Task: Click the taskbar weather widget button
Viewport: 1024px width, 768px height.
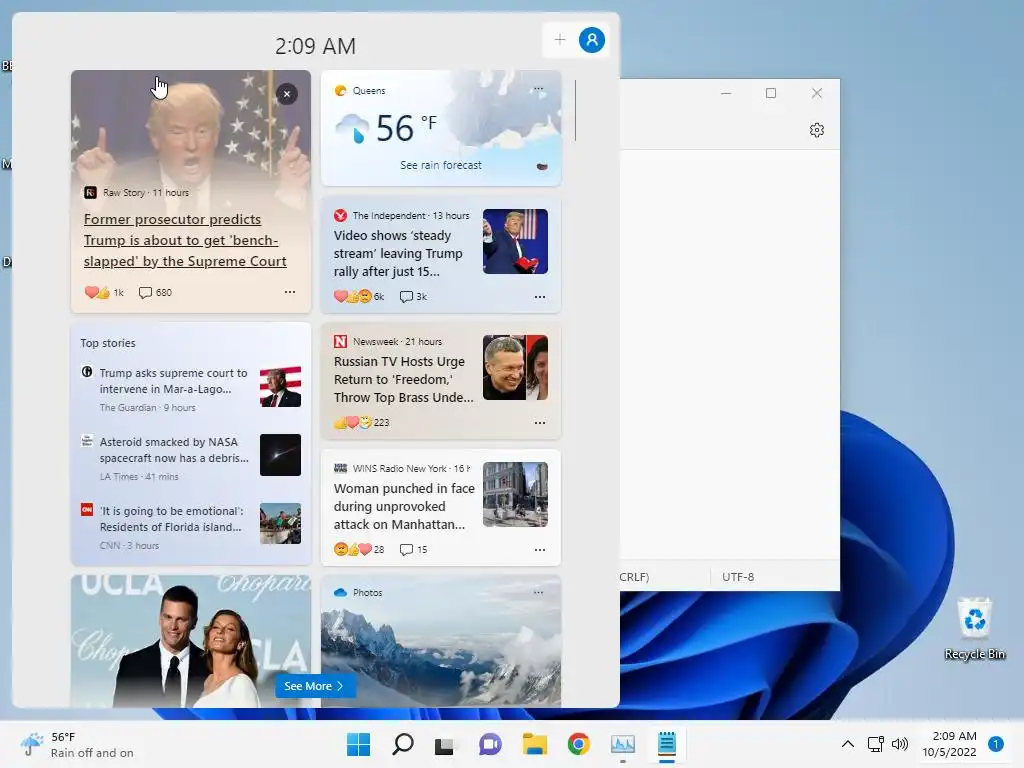Action: pyautogui.click(x=77, y=744)
